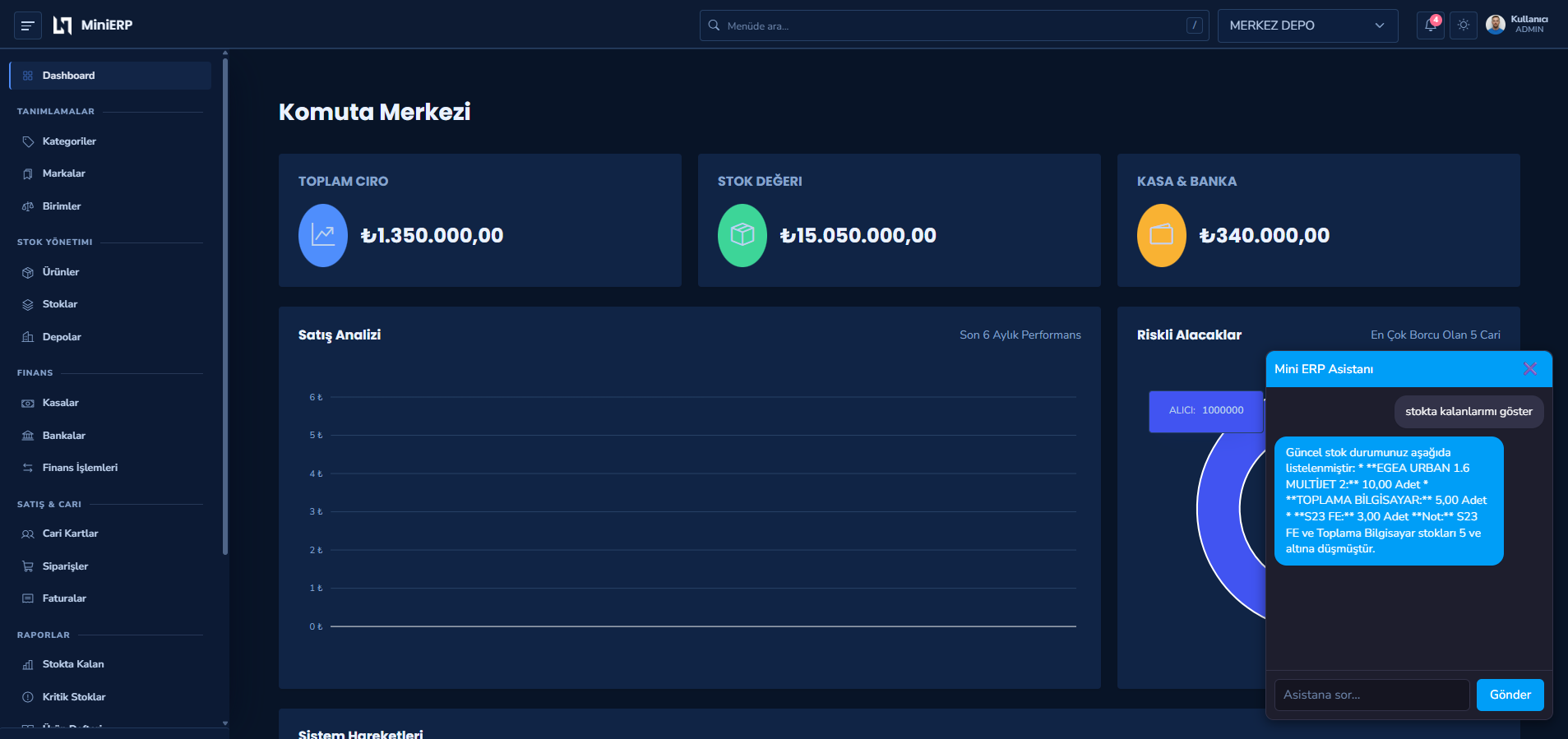Send the assistant message with Gönder
Viewport: 1568px width, 739px height.
click(x=1510, y=695)
